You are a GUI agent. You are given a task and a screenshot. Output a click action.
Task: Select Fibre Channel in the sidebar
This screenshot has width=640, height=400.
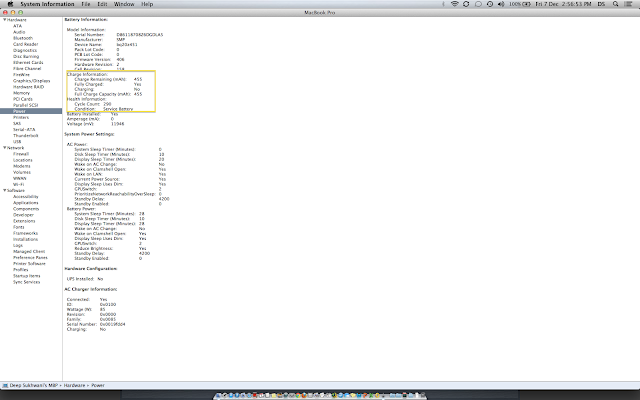click(27, 69)
